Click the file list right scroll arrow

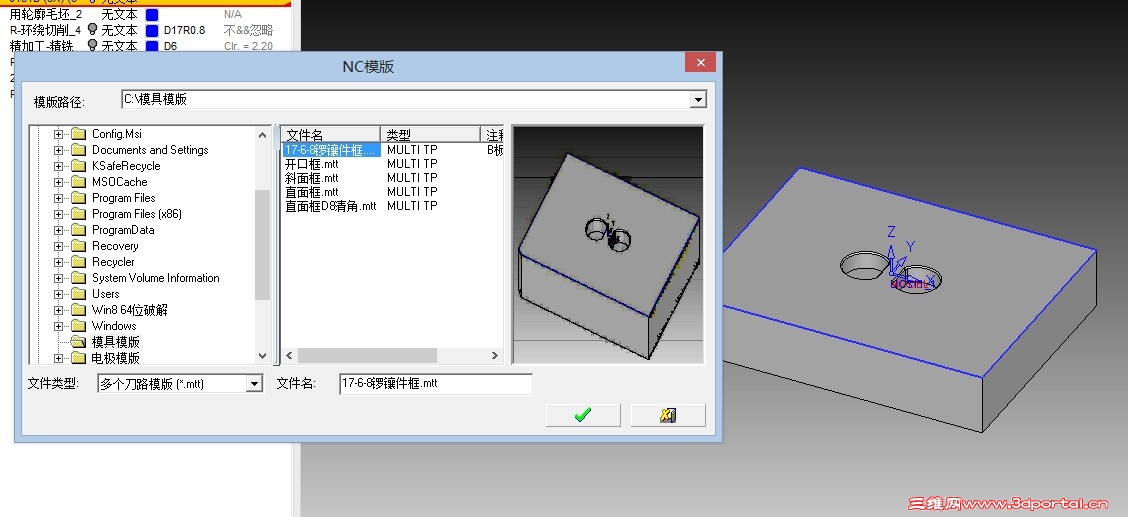[x=495, y=355]
